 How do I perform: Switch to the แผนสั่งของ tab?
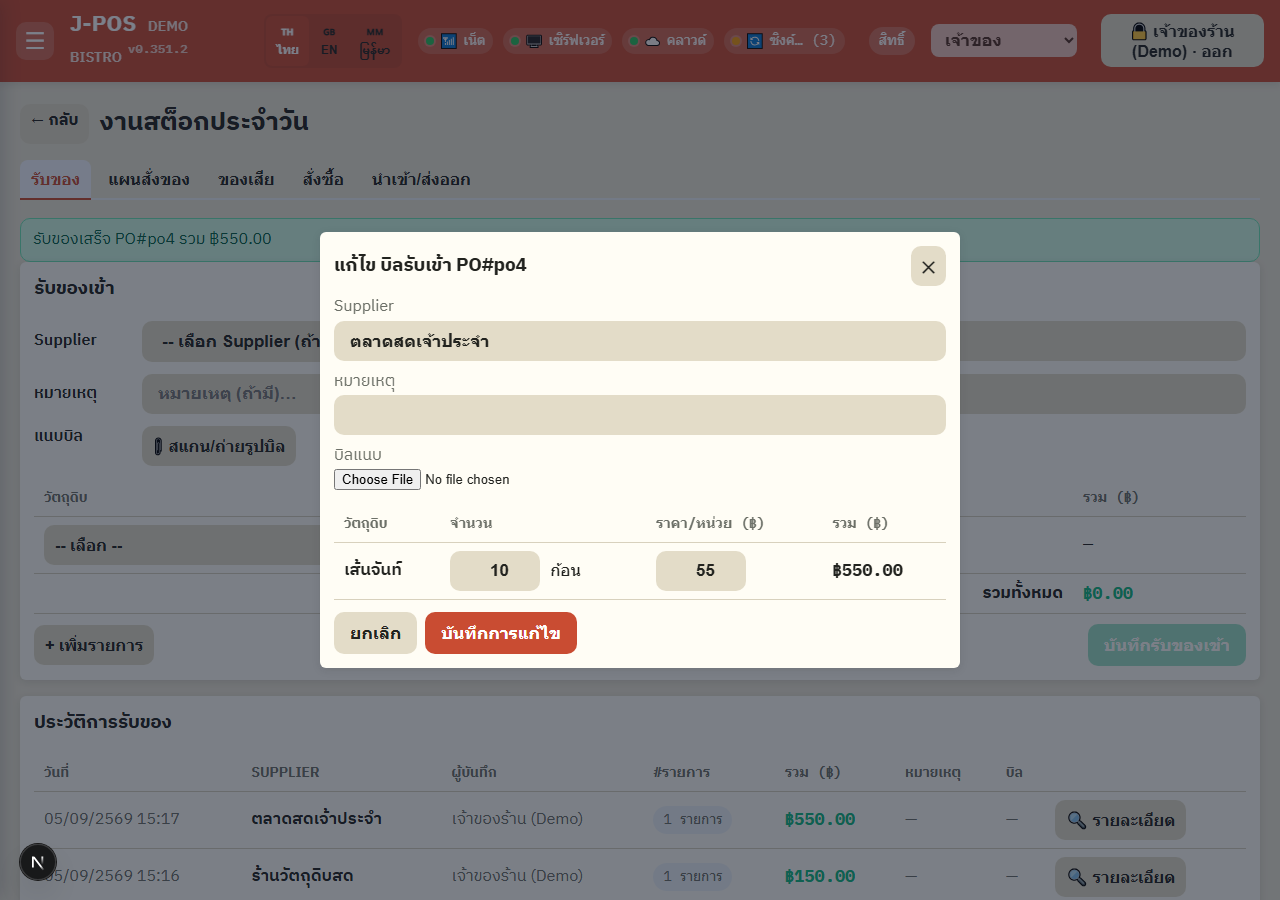pos(149,180)
